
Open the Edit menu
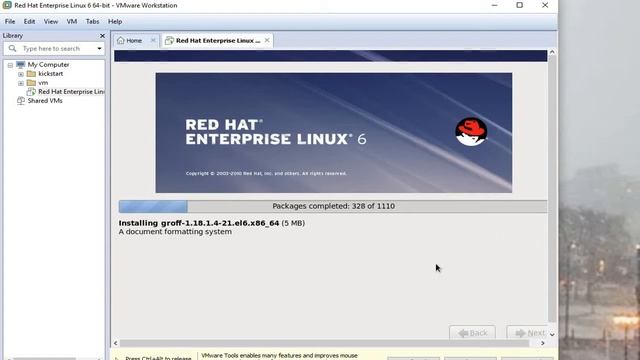pyautogui.click(x=29, y=21)
